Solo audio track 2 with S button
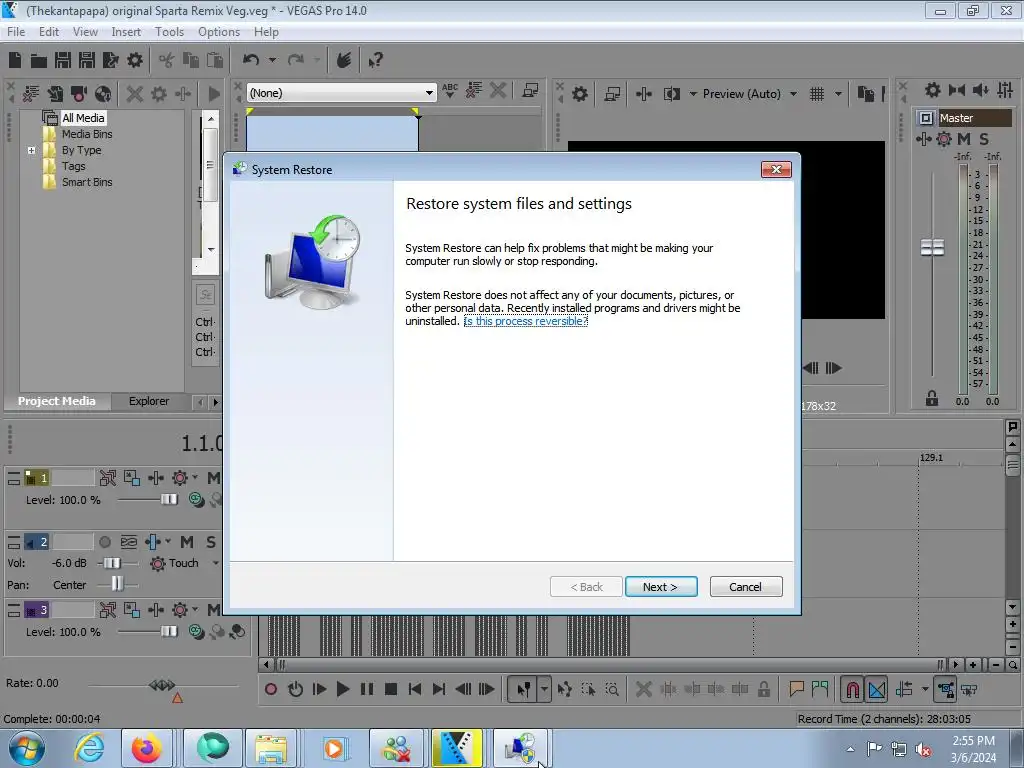 pos(210,542)
